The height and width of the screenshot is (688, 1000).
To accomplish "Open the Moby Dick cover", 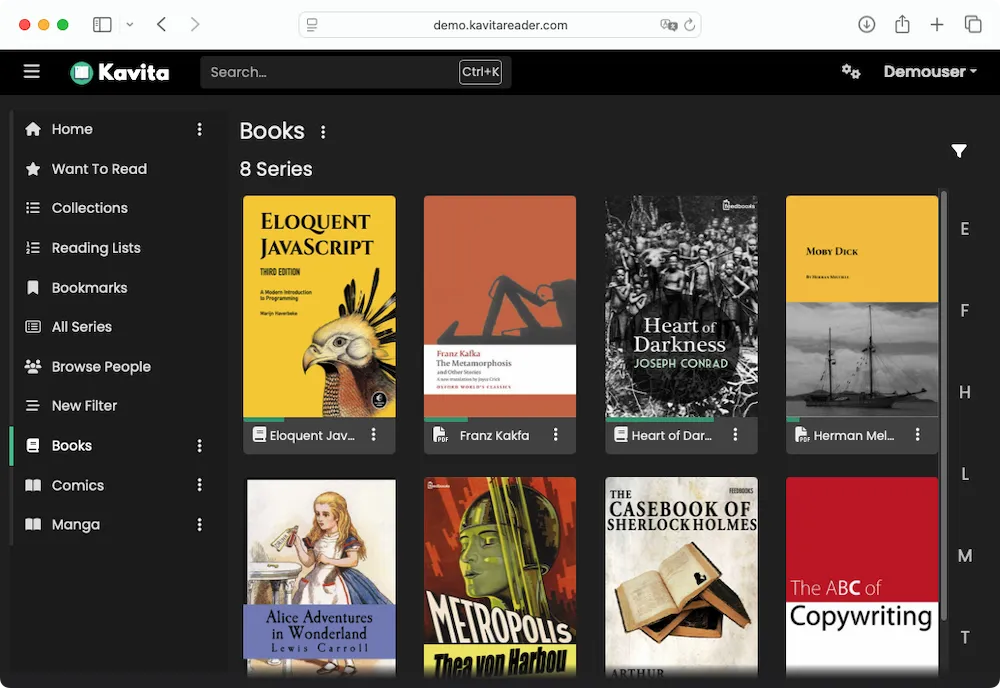I will [862, 307].
